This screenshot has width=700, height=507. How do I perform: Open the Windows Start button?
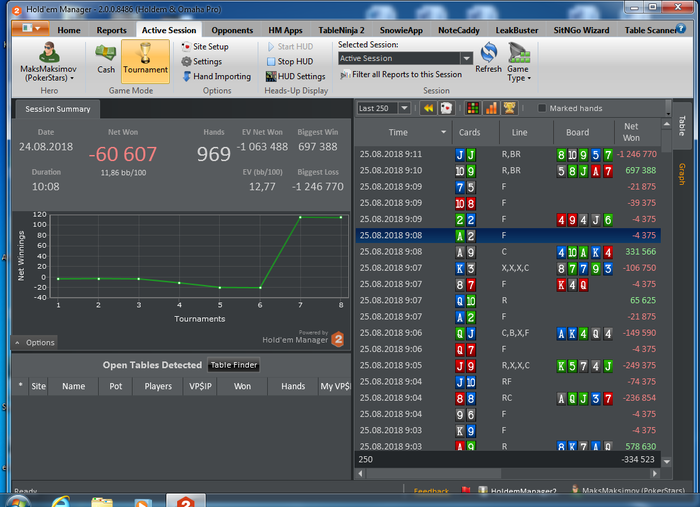coord(18,503)
